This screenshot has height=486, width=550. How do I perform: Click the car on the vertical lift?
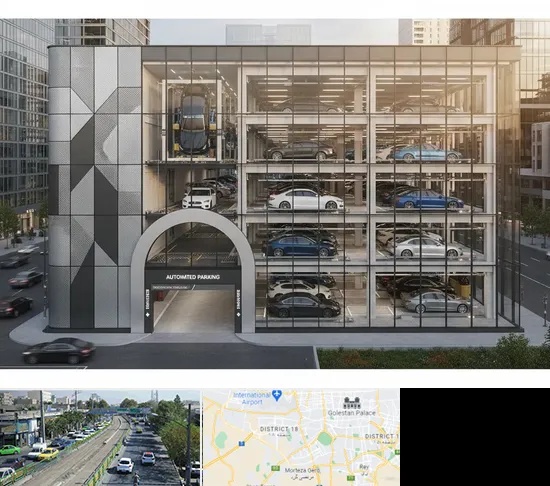pos(193,120)
